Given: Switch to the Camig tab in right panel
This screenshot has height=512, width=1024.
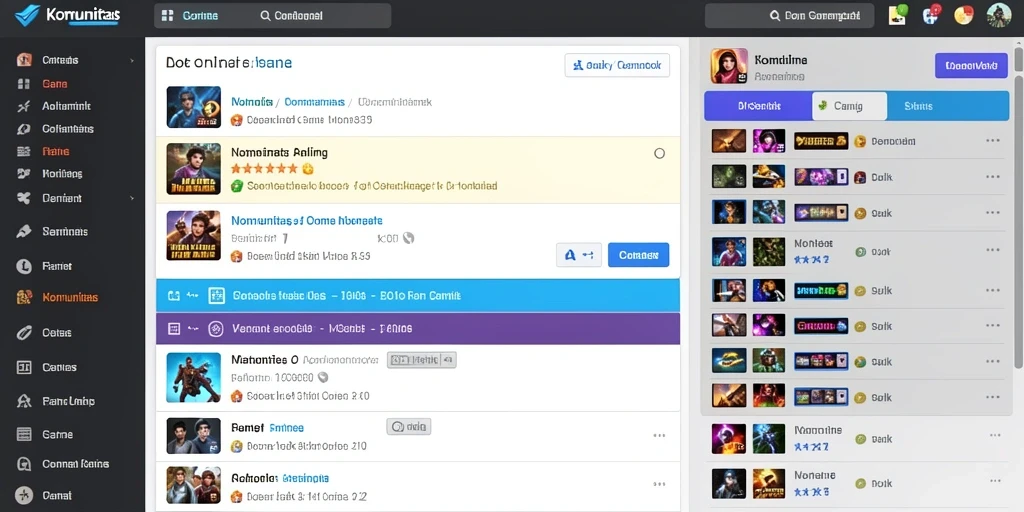Looking at the screenshot, I should coord(849,106).
